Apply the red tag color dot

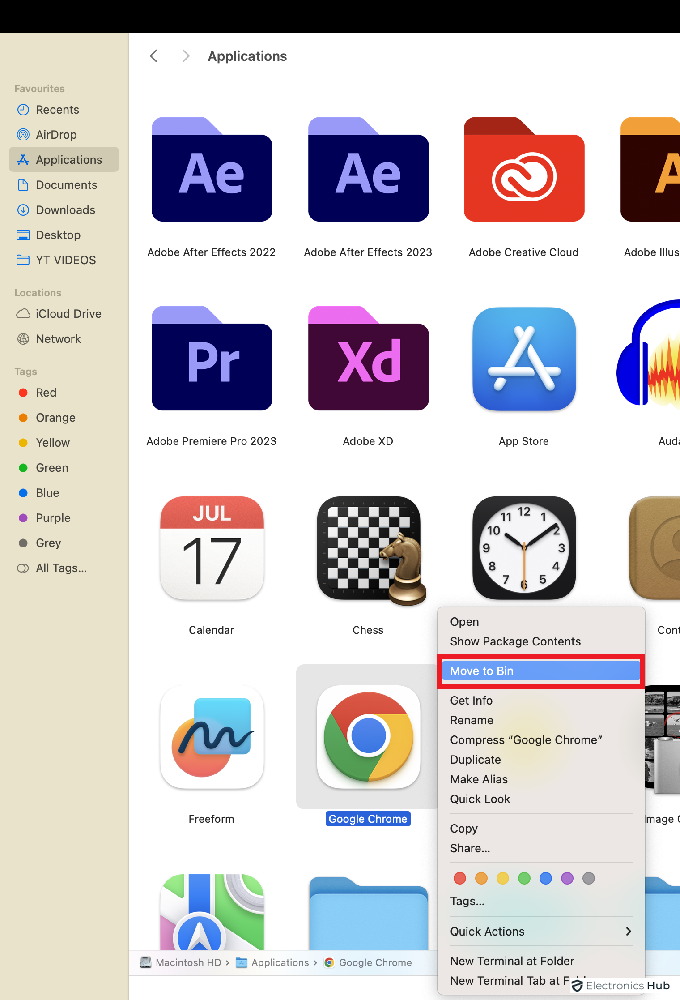tap(460, 878)
